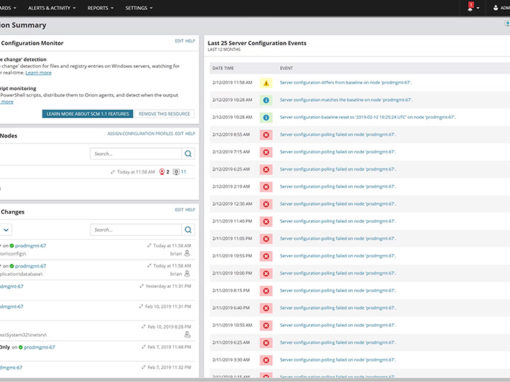This screenshot has height=382, width=510.
Task: Click the red error icon for 2/12/2019 6:25 AM
Action: 266,169
